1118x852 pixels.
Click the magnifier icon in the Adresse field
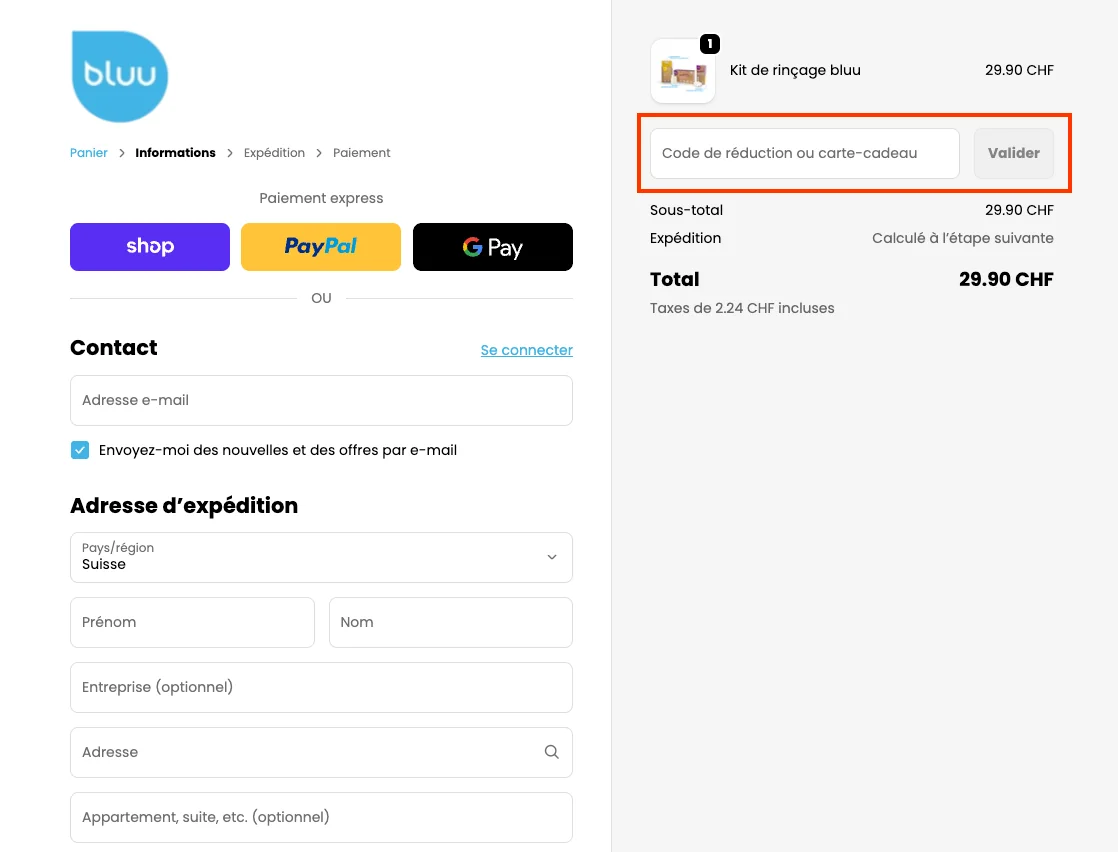pos(551,751)
